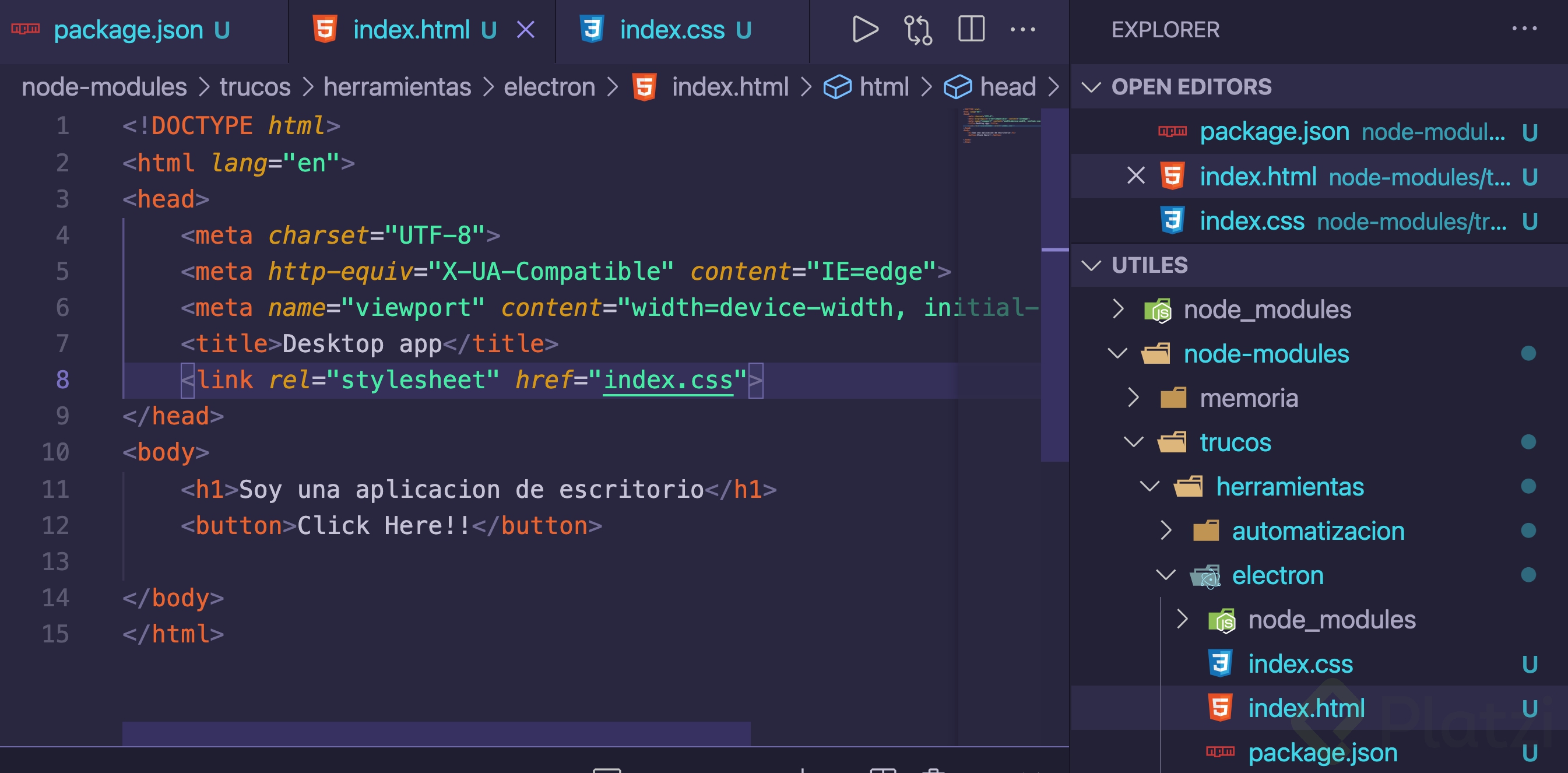Collapse the herramientas folder chevron
Viewport: 1568px width, 773px height.
1149,487
